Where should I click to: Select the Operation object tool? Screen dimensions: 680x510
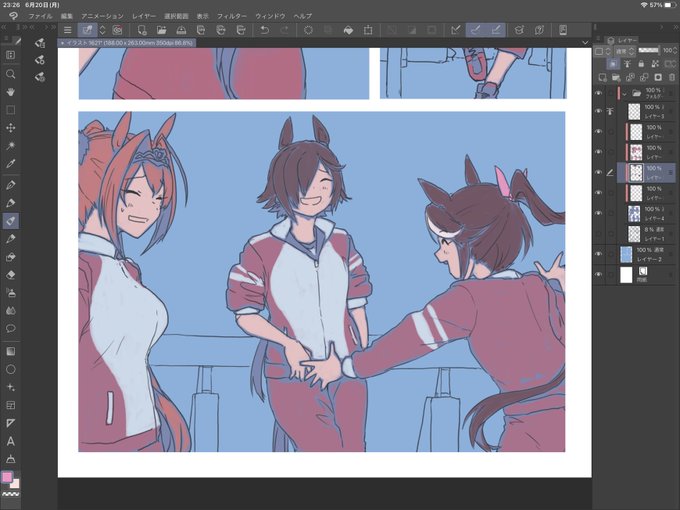pos(10,55)
